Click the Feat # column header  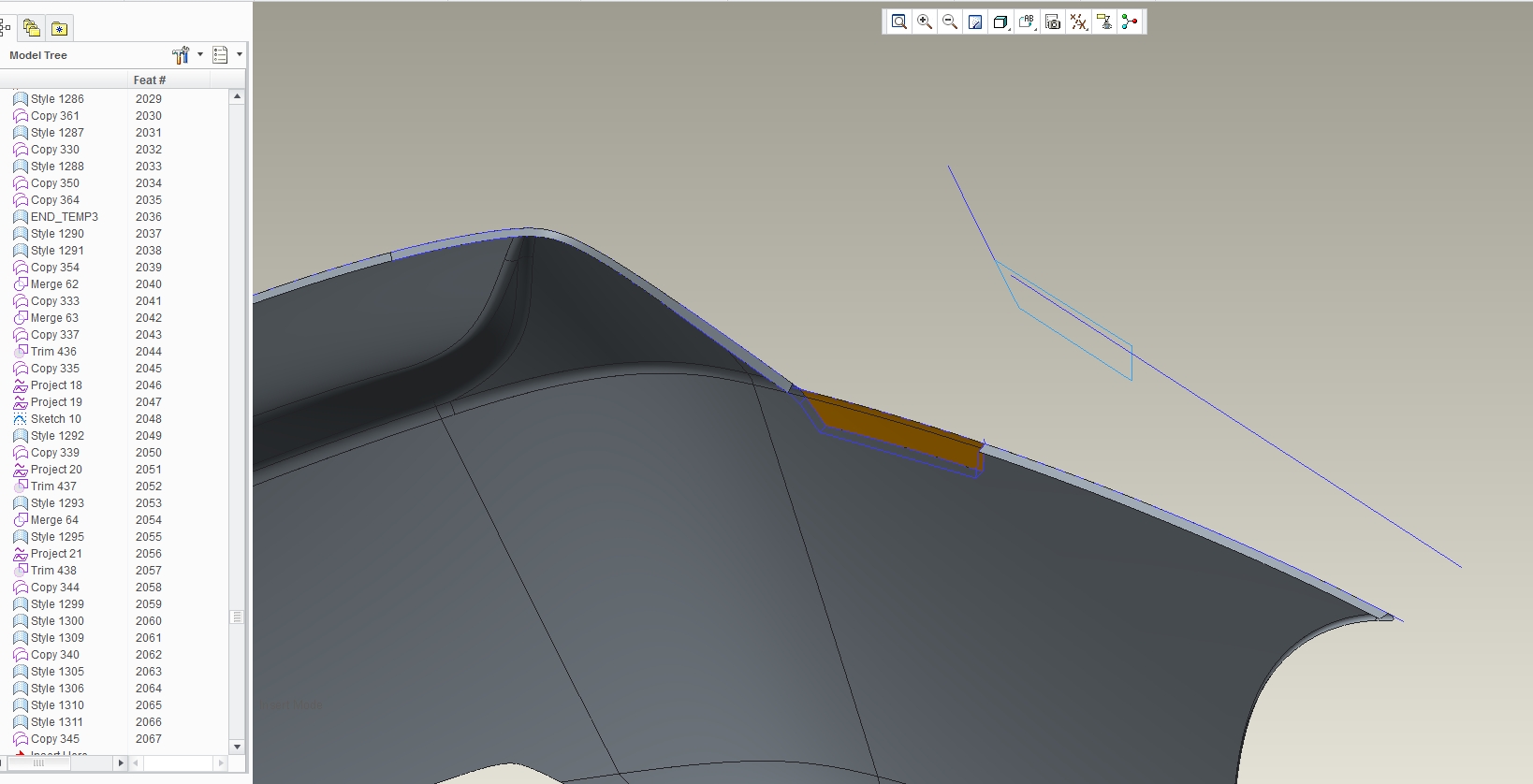tap(150, 80)
